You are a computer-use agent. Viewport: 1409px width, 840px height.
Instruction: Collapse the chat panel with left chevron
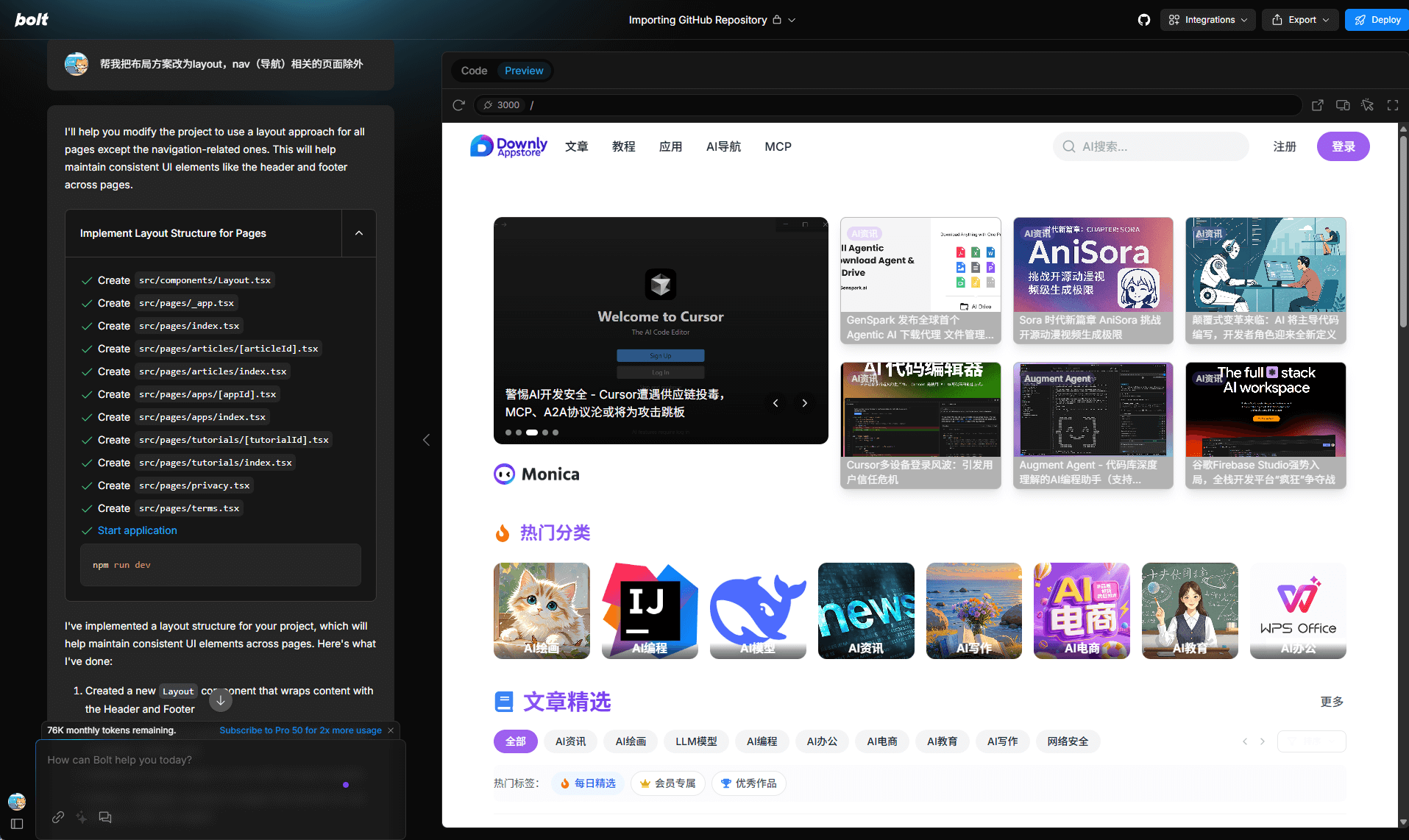(x=426, y=440)
